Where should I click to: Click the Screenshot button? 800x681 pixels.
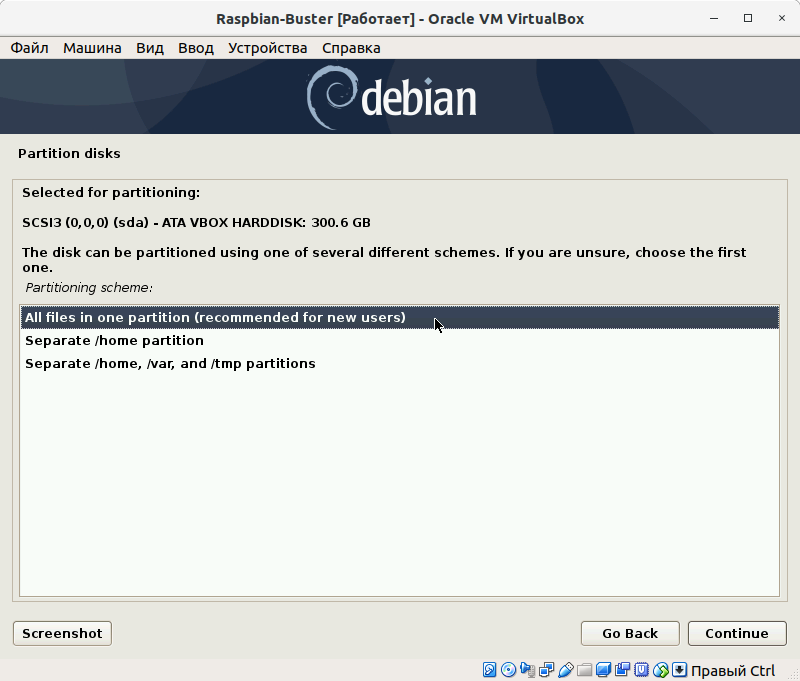coord(62,633)
